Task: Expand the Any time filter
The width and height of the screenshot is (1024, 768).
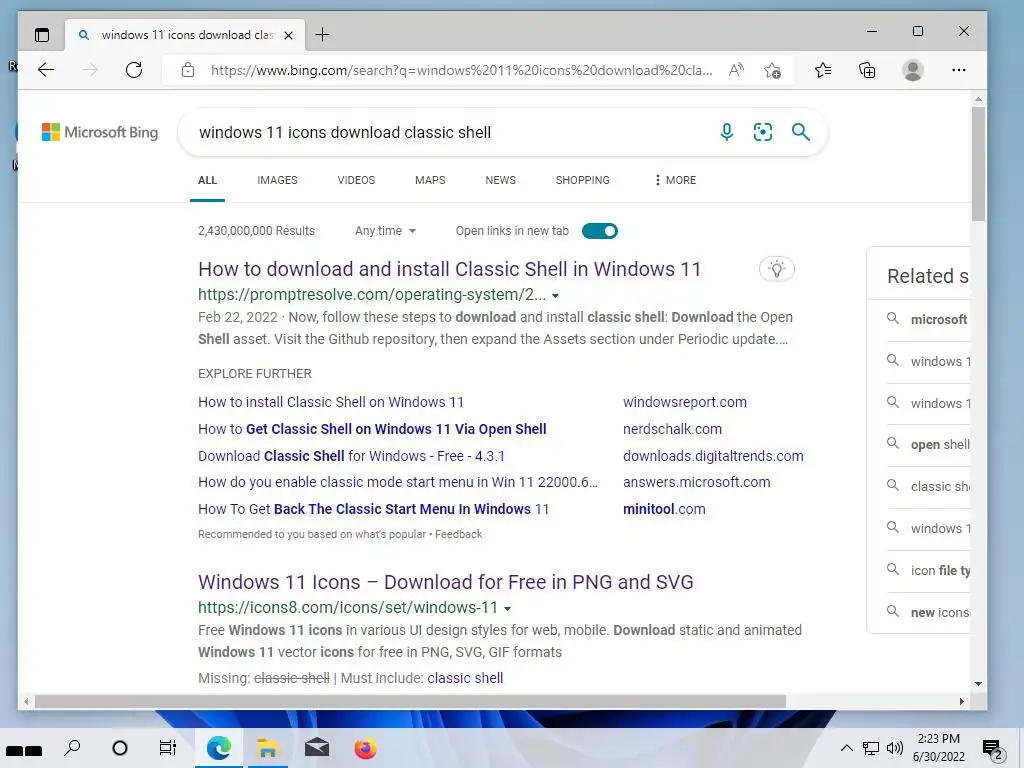Action: (385, 231)
